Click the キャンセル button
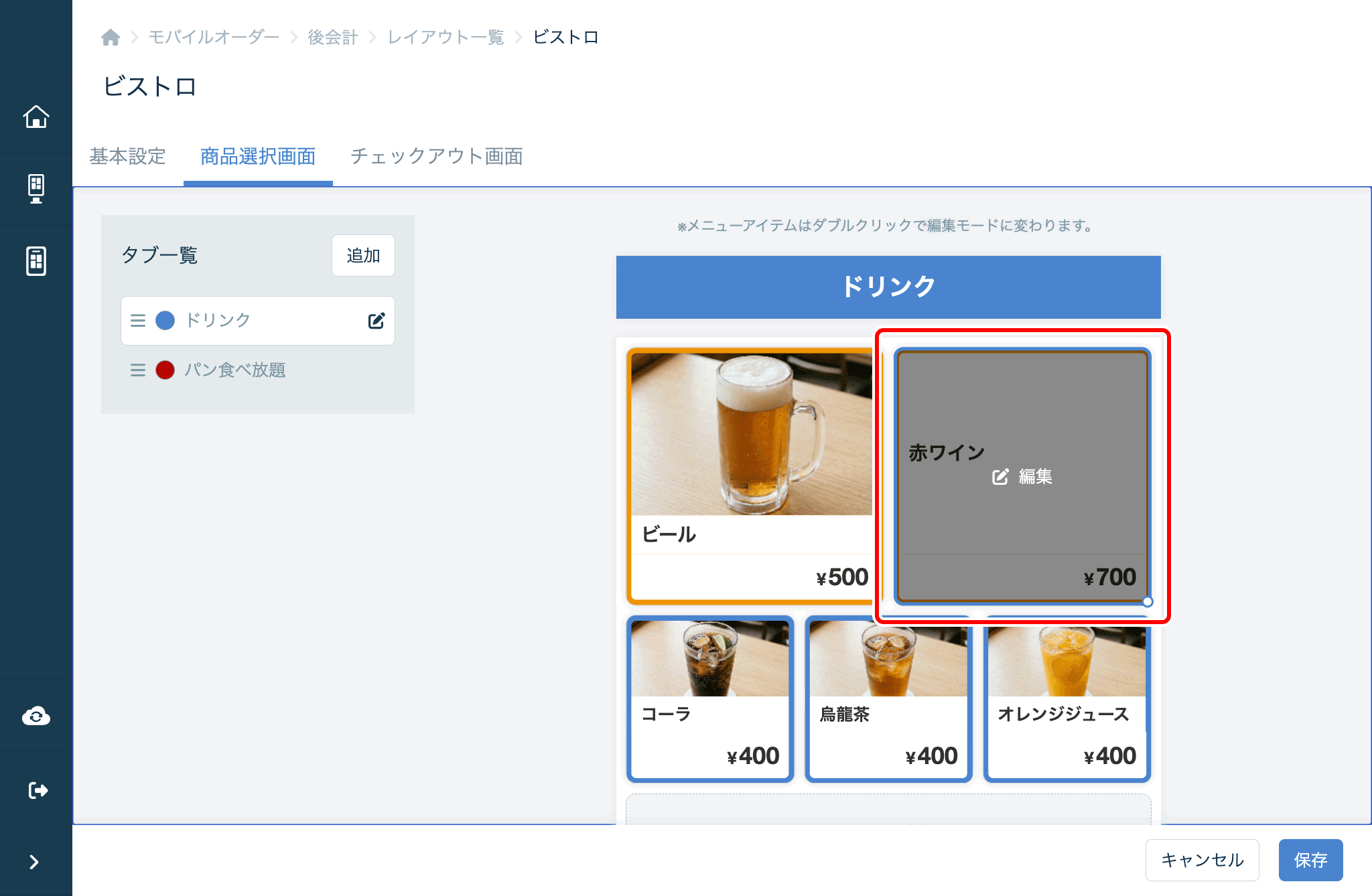1372x896 pixels. pyautogui.click(x=1202, y=860)
